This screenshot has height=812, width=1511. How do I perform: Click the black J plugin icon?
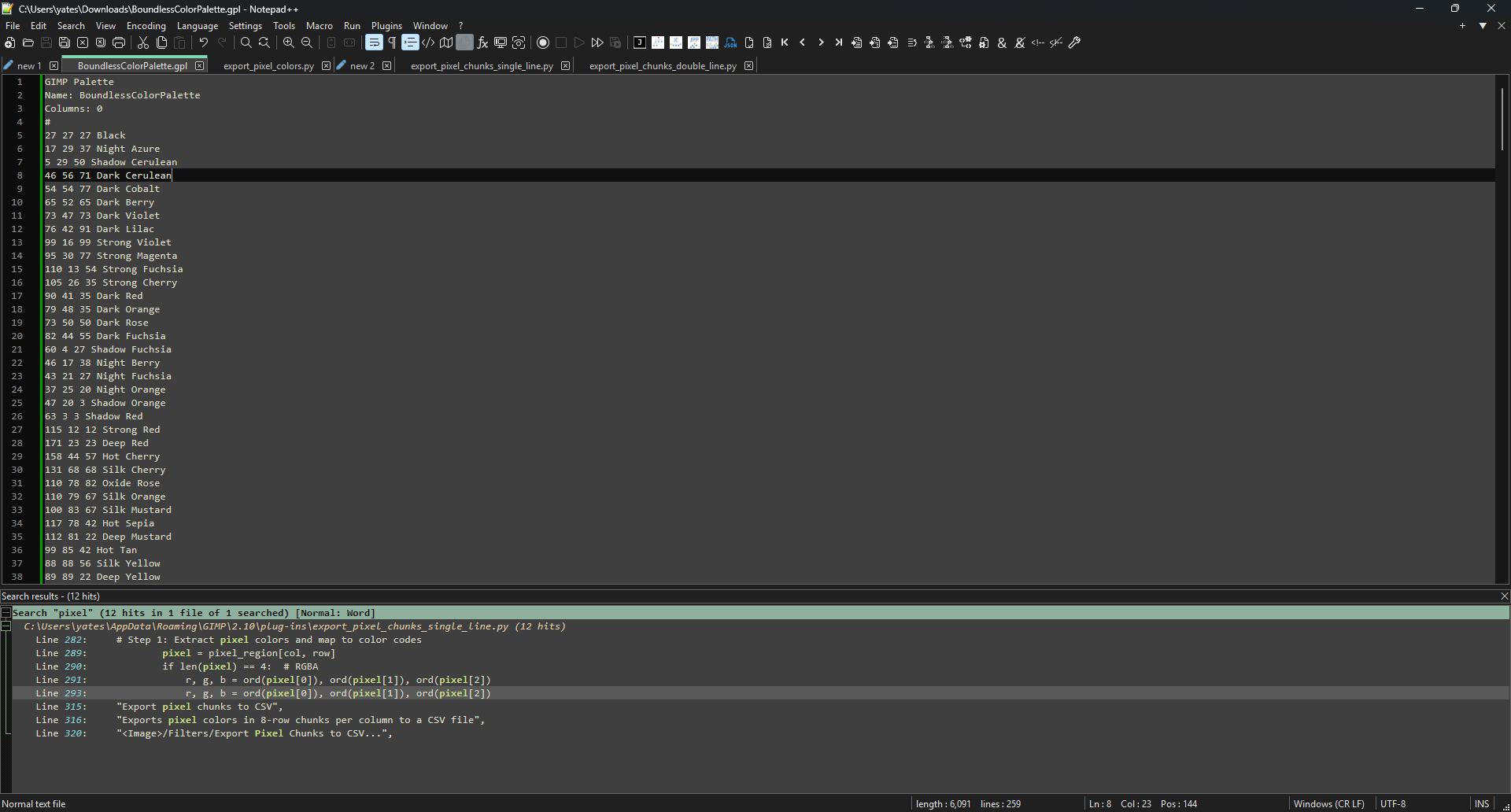click(640, 42)
